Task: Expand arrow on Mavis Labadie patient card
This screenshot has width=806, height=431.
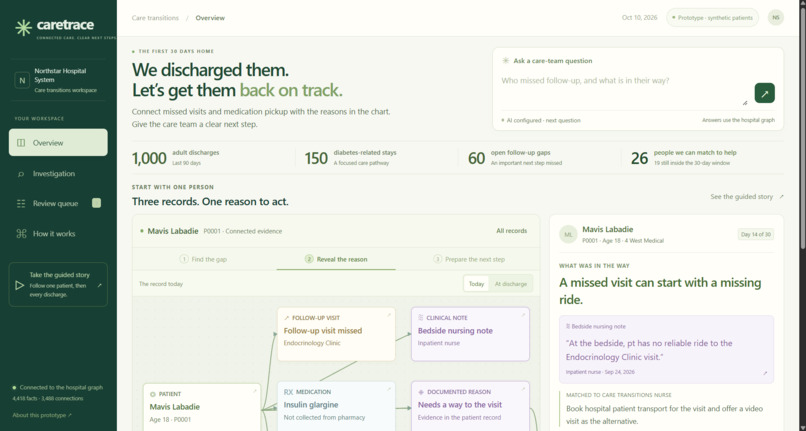Action: click(254, 391)
